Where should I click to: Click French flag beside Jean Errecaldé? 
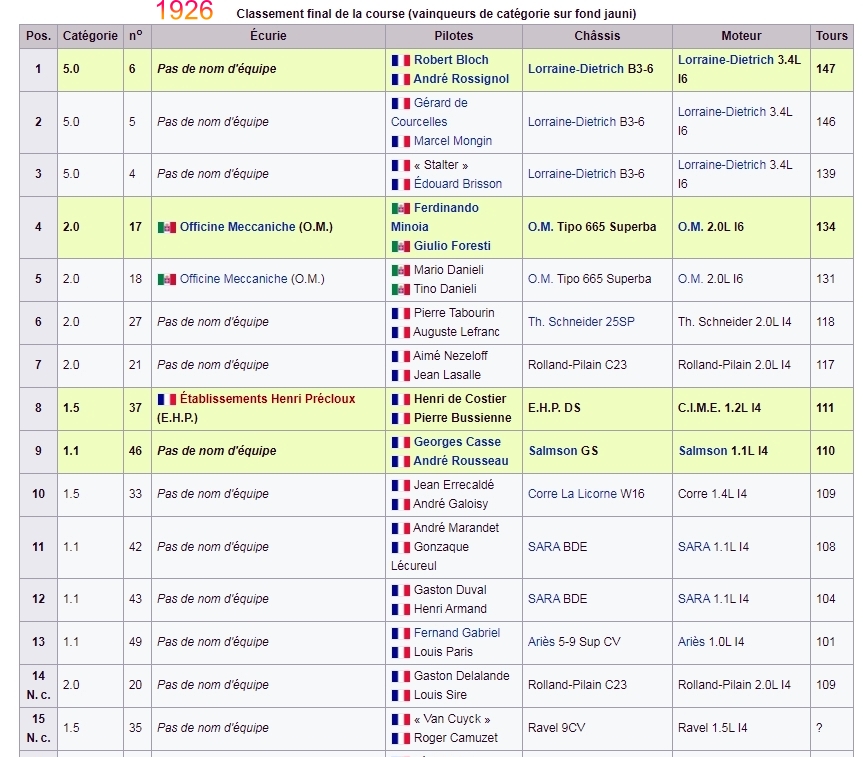(x=401, y=485)
